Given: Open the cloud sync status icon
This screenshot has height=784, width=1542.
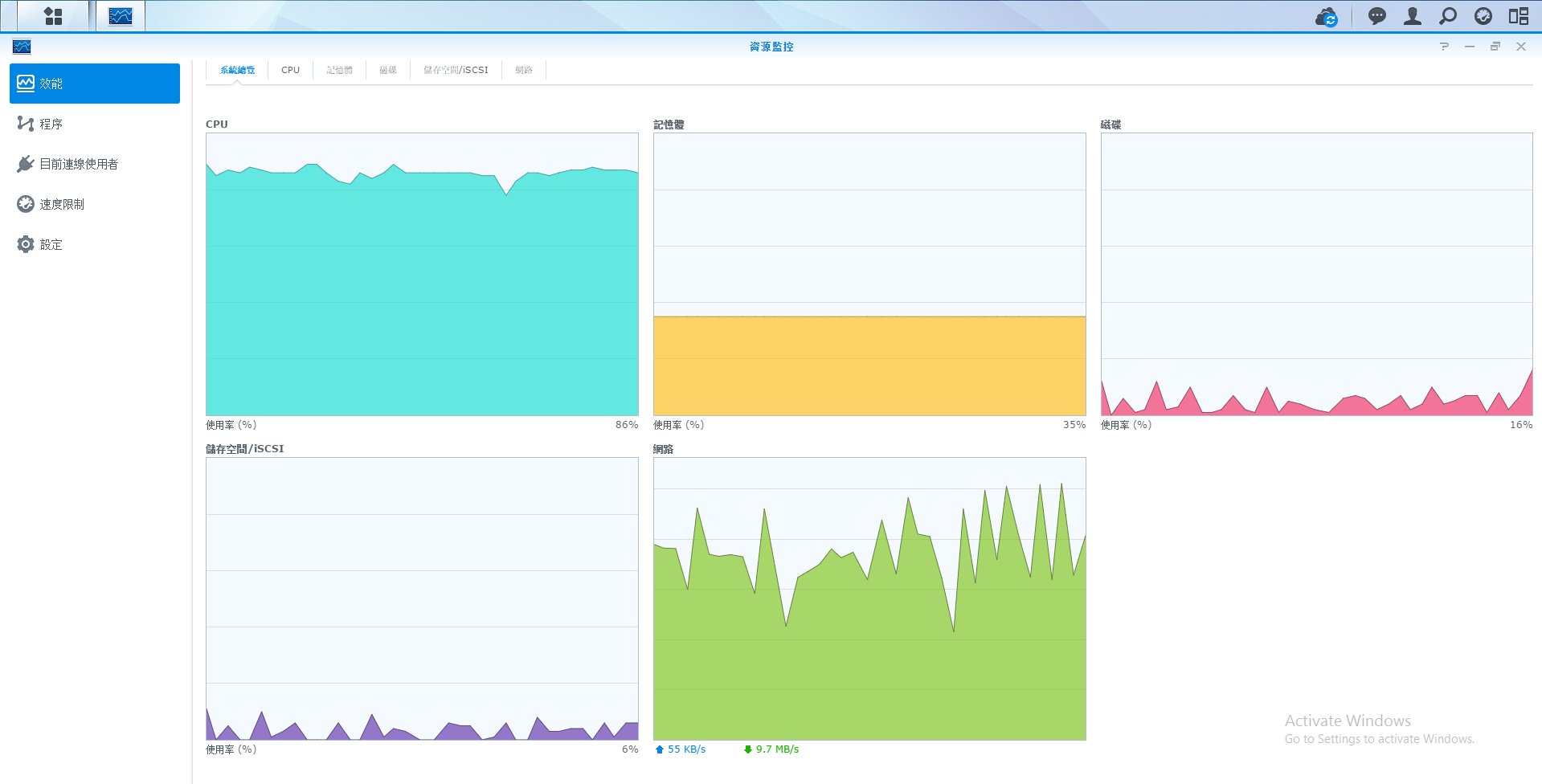Looking at the screenshot, I should tap(1326, 16).
